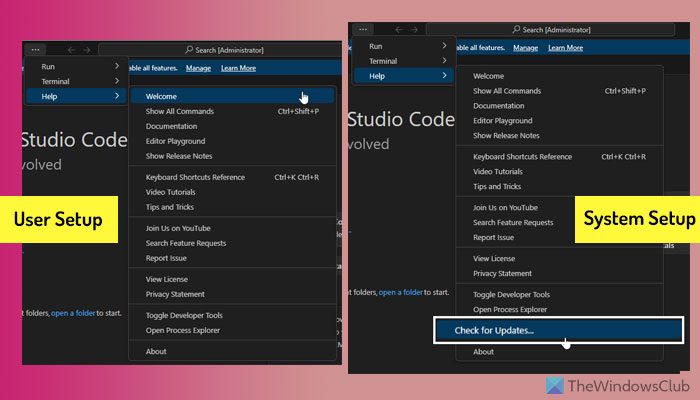Click Search [Administrator] box in User Setup window
This screenshot has width=700, height=400.
pos(222,50)
